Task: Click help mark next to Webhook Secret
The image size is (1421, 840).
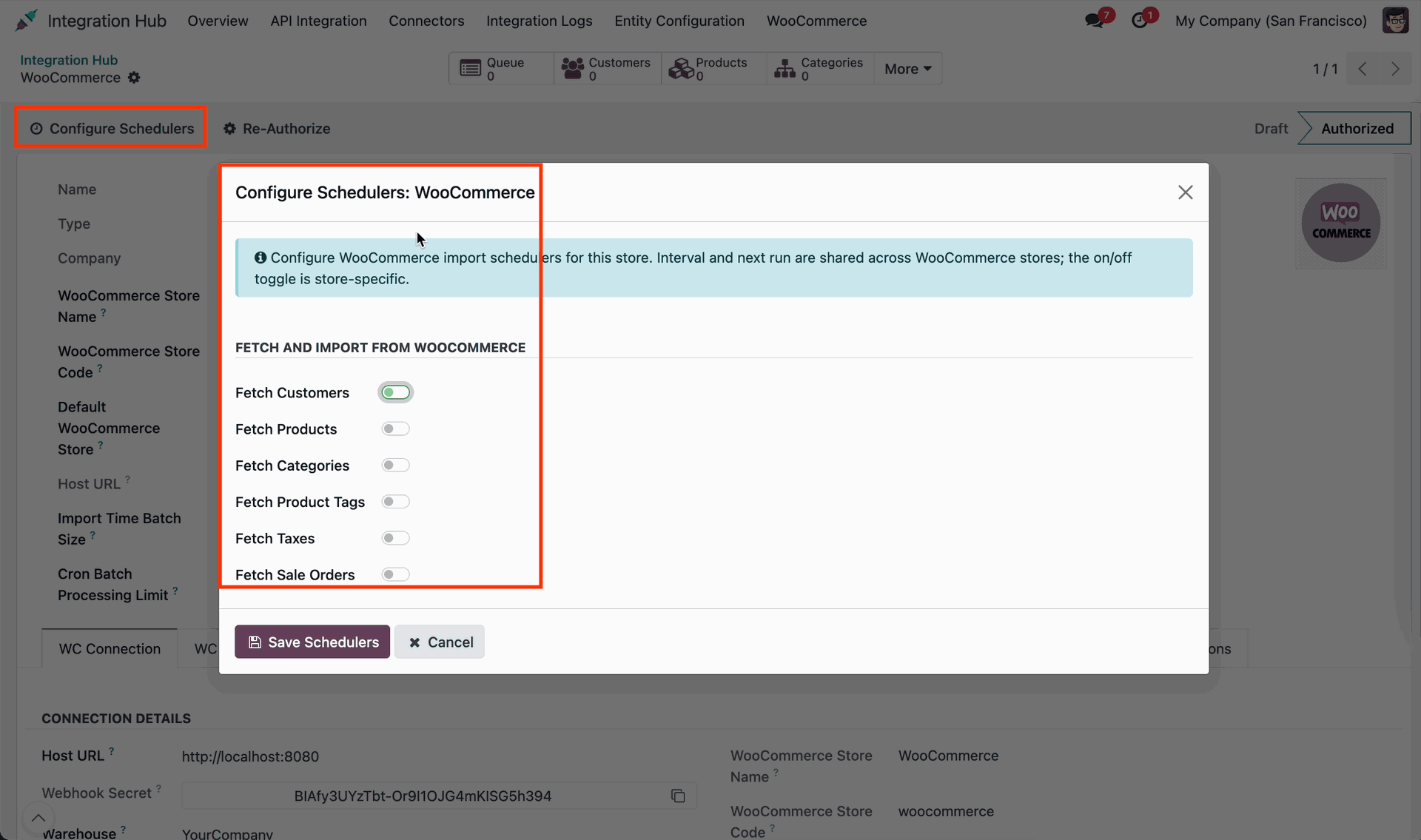Action: 158,788
